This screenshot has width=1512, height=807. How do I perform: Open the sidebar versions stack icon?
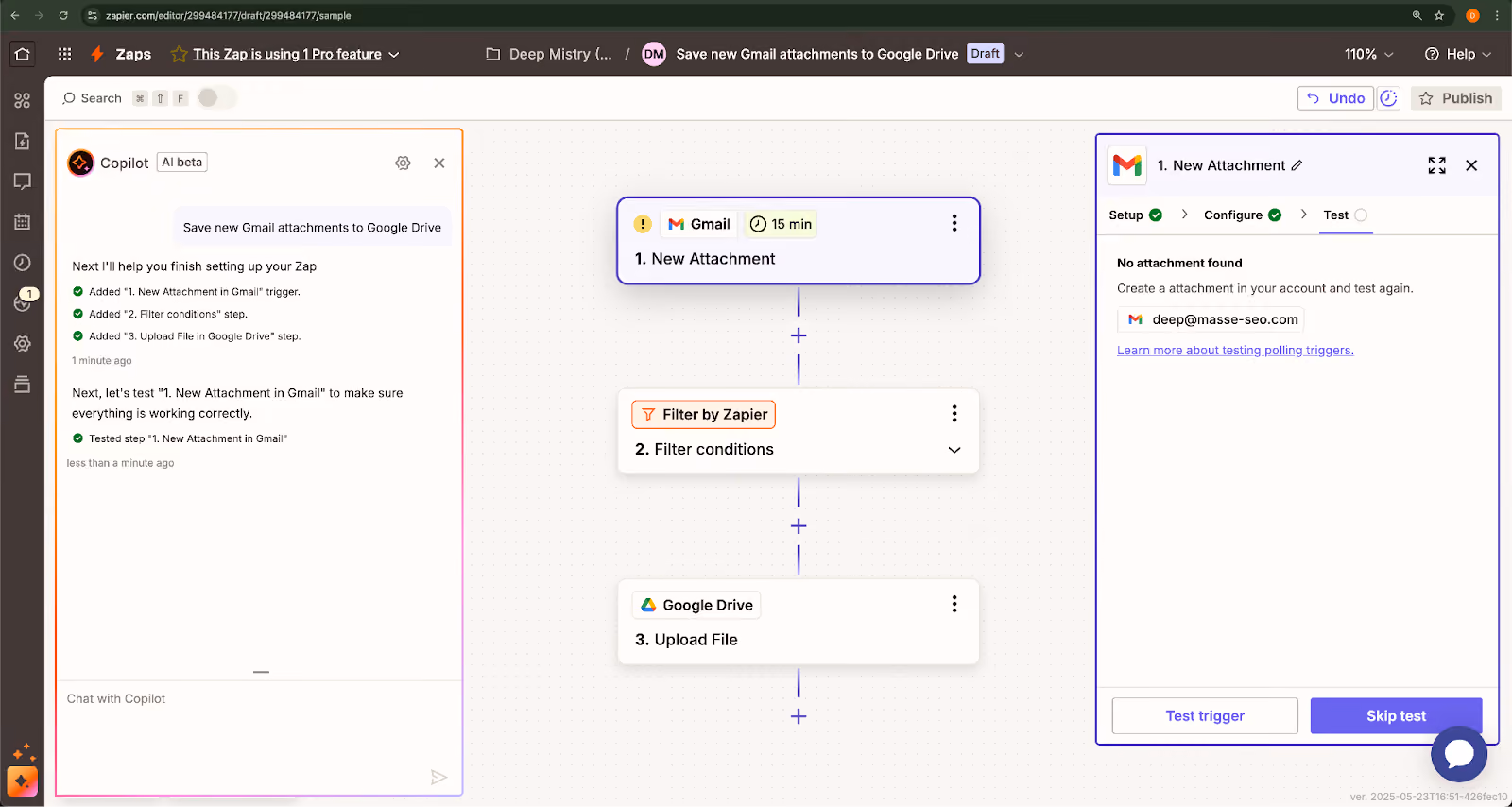tap(23, 385)
